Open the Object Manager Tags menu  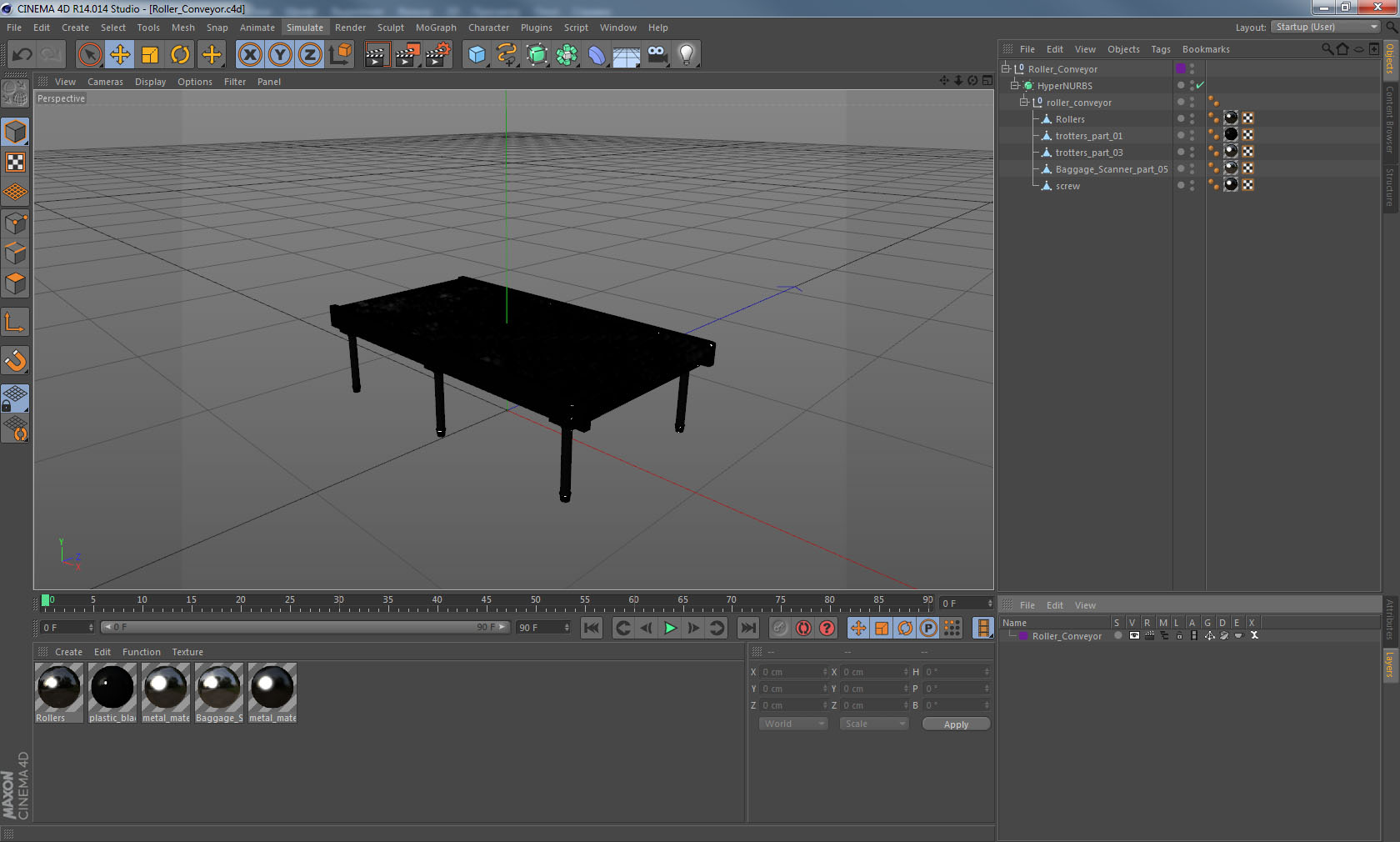[x=1160, y=49]
